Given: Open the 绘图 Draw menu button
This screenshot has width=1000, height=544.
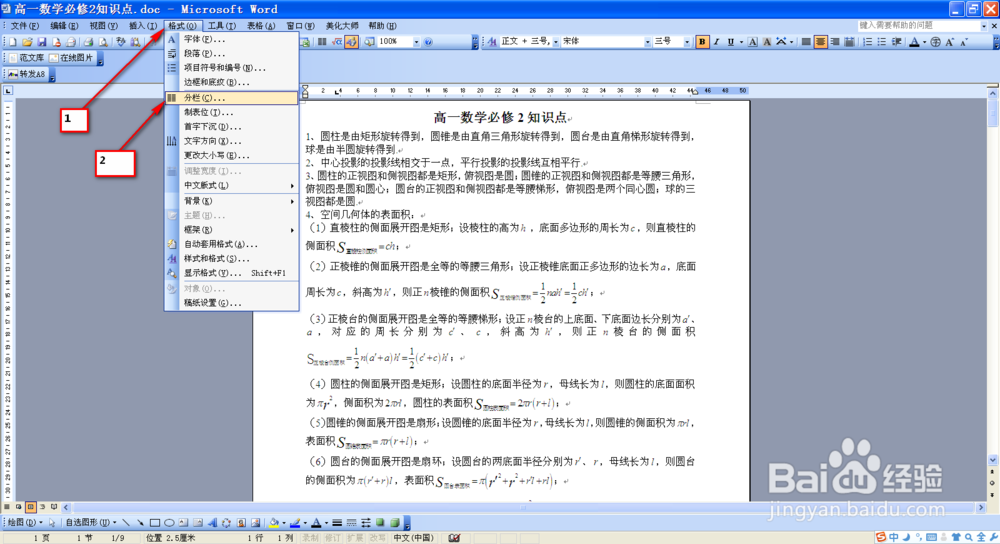Looking at the screenshot, I should point(25,522).
